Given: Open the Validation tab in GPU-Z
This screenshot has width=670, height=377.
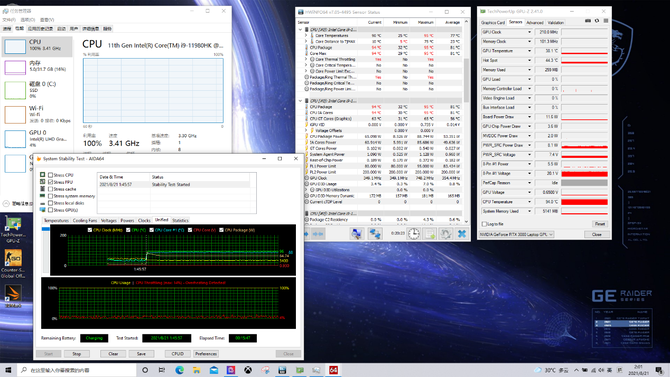Looking at the screenshot, I should pyautogui.click(x=555, y=23).
